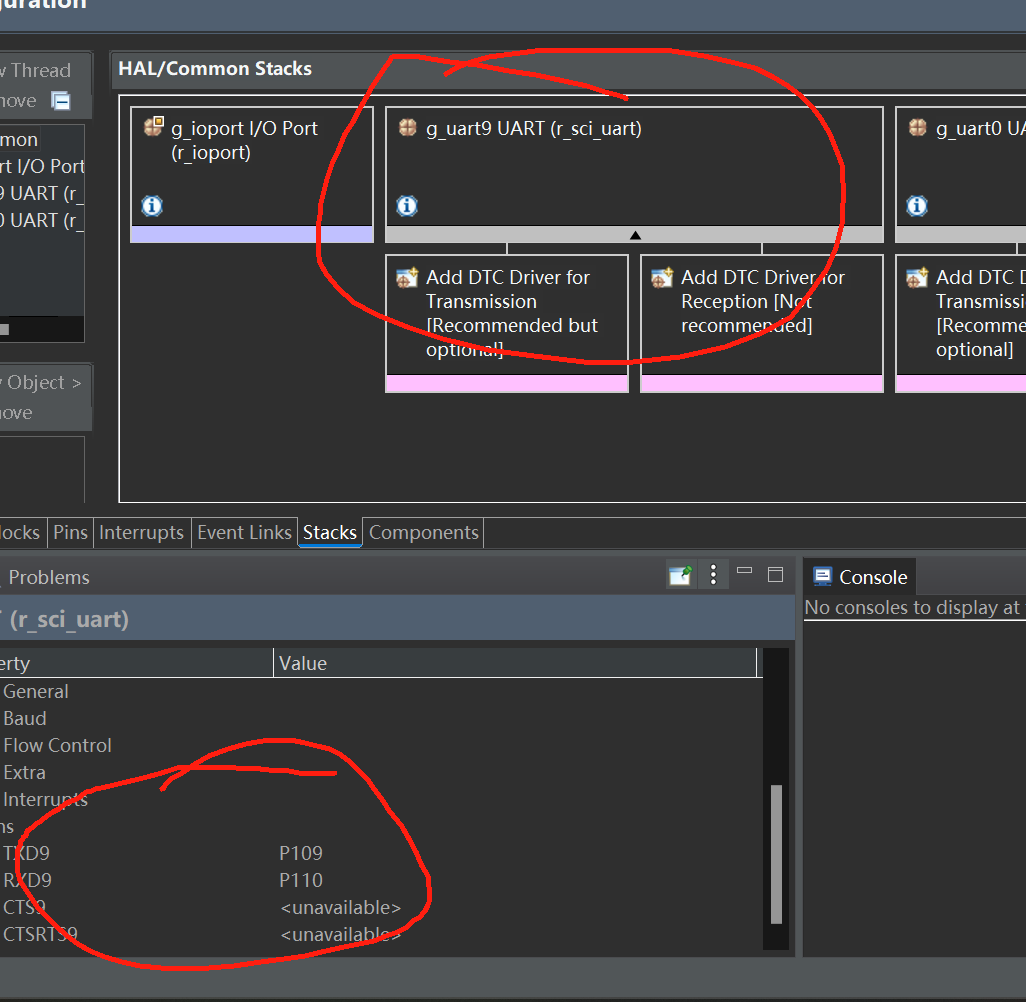Viewport: 1026px width, 1002px height.
Task: Expand the General property group
Action: (x=36, y=692)
